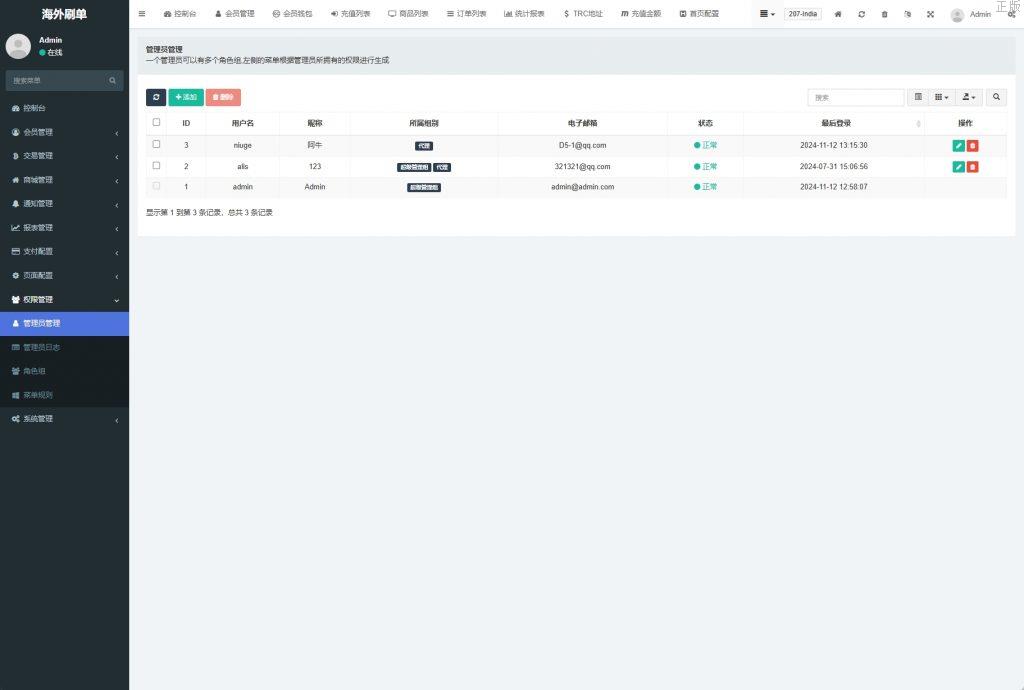
Task: Check the niuge row checkbox
Action: point(156,144)
